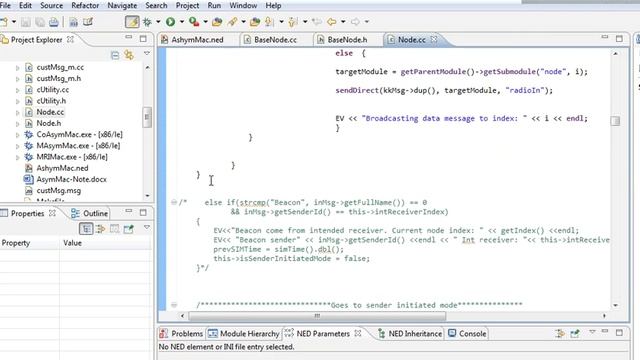Select cUtility.h in Project Explorer
This screenshot has width=640, height=360.
pyautogui.click(x=51, y=101)
